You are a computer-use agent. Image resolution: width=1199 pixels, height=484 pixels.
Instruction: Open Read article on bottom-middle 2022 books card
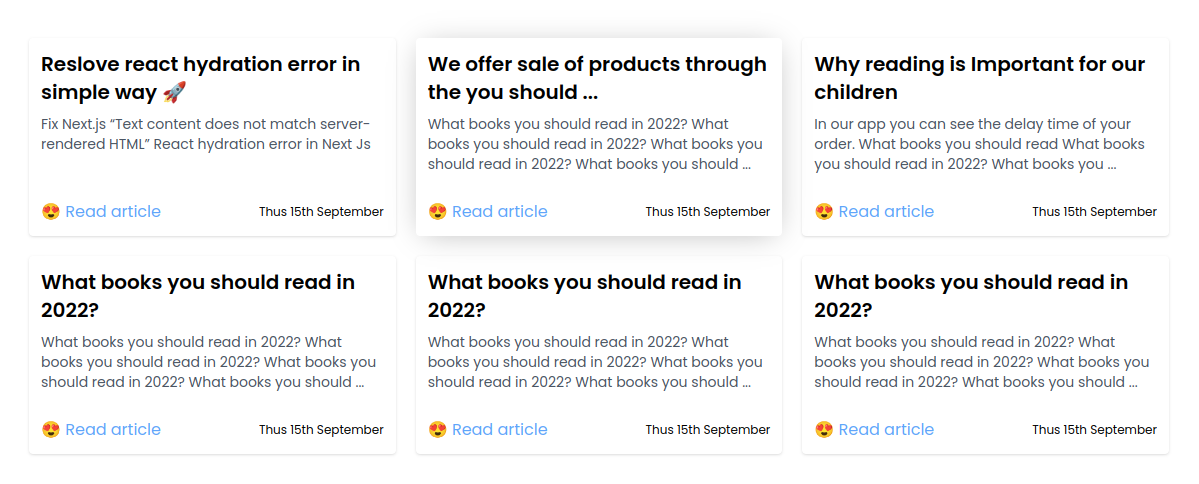pyautogui.click(x=499, y=429)
